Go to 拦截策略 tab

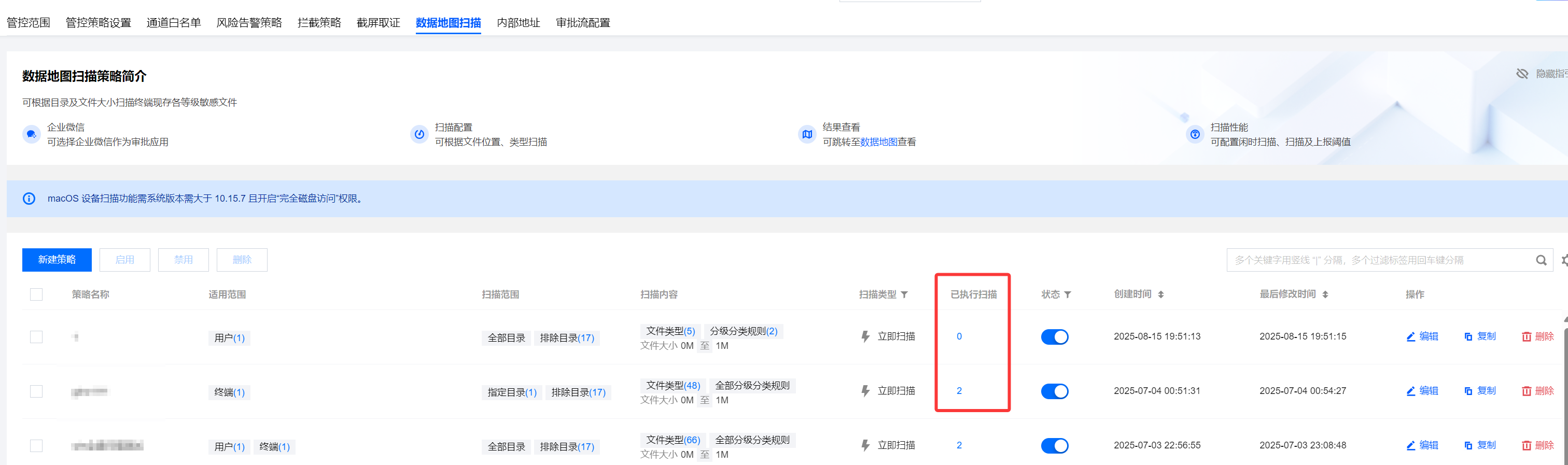(x=319, y=22)
